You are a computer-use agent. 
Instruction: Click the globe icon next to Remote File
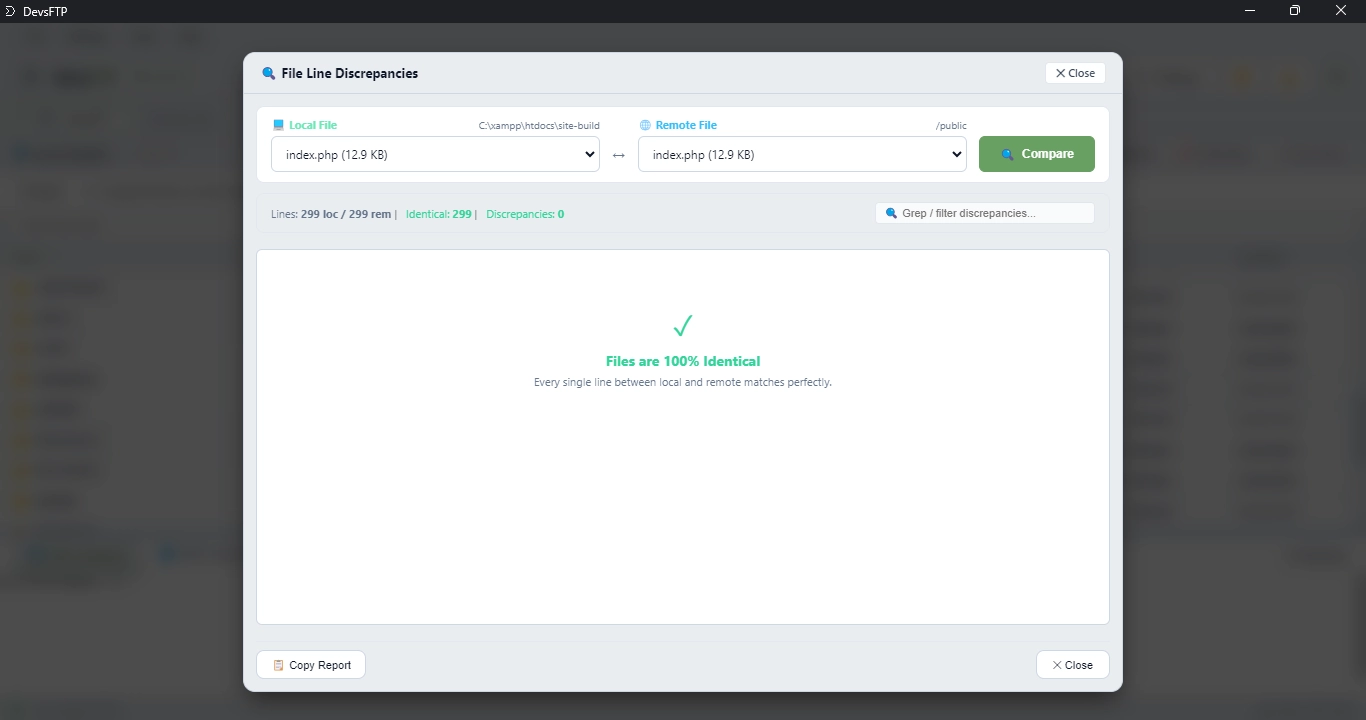click(645, 125)
